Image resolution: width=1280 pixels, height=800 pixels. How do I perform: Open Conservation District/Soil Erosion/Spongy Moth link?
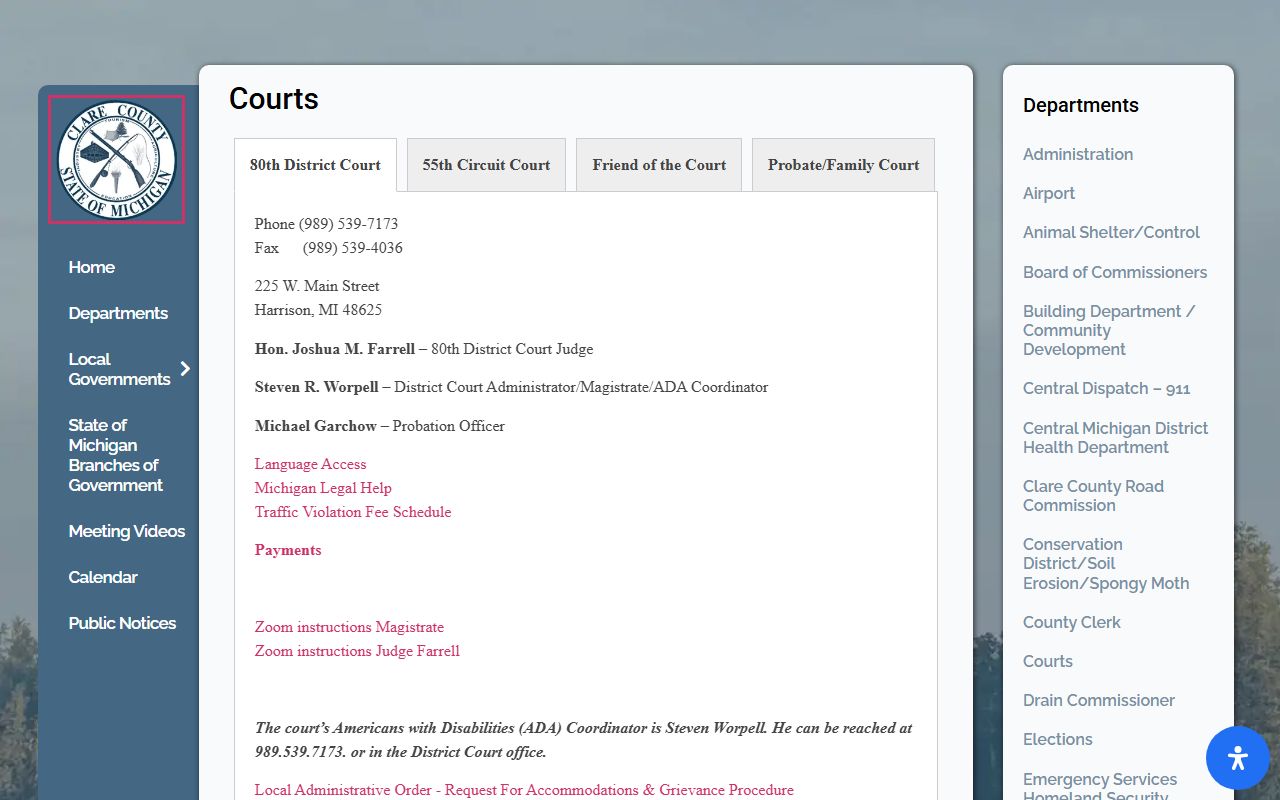(x=1106, y=564)
